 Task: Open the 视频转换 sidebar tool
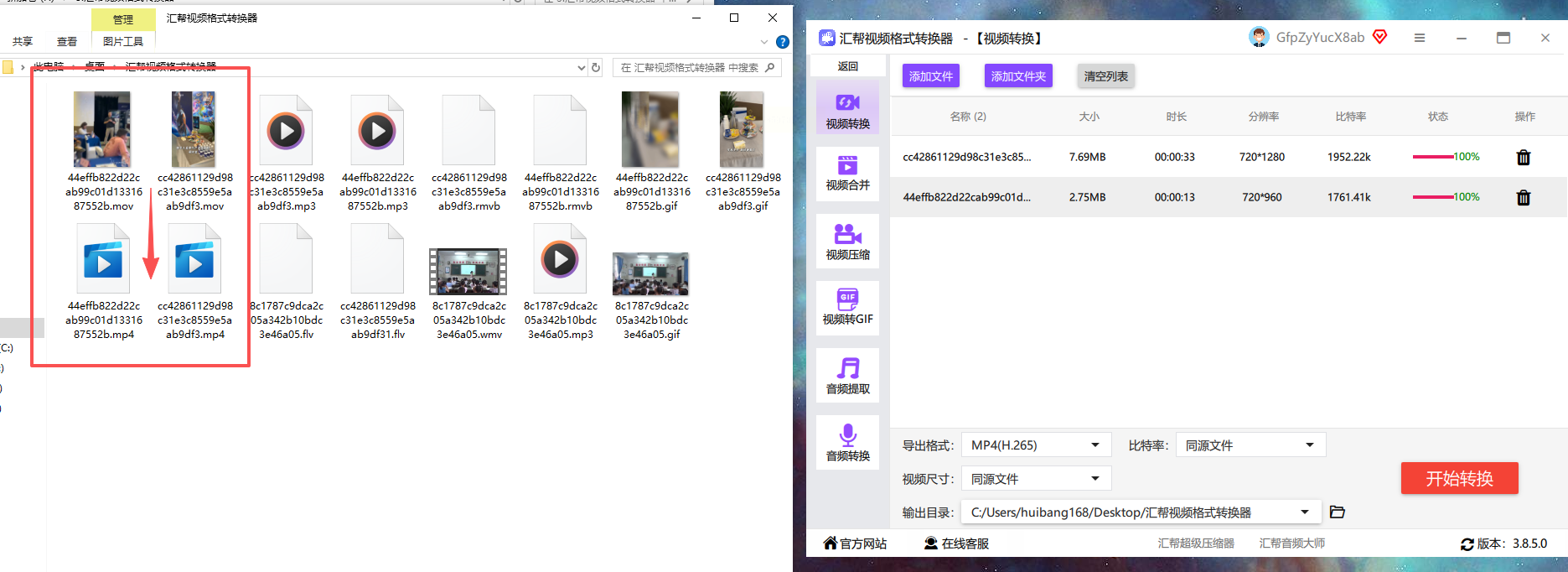point(847,107)
